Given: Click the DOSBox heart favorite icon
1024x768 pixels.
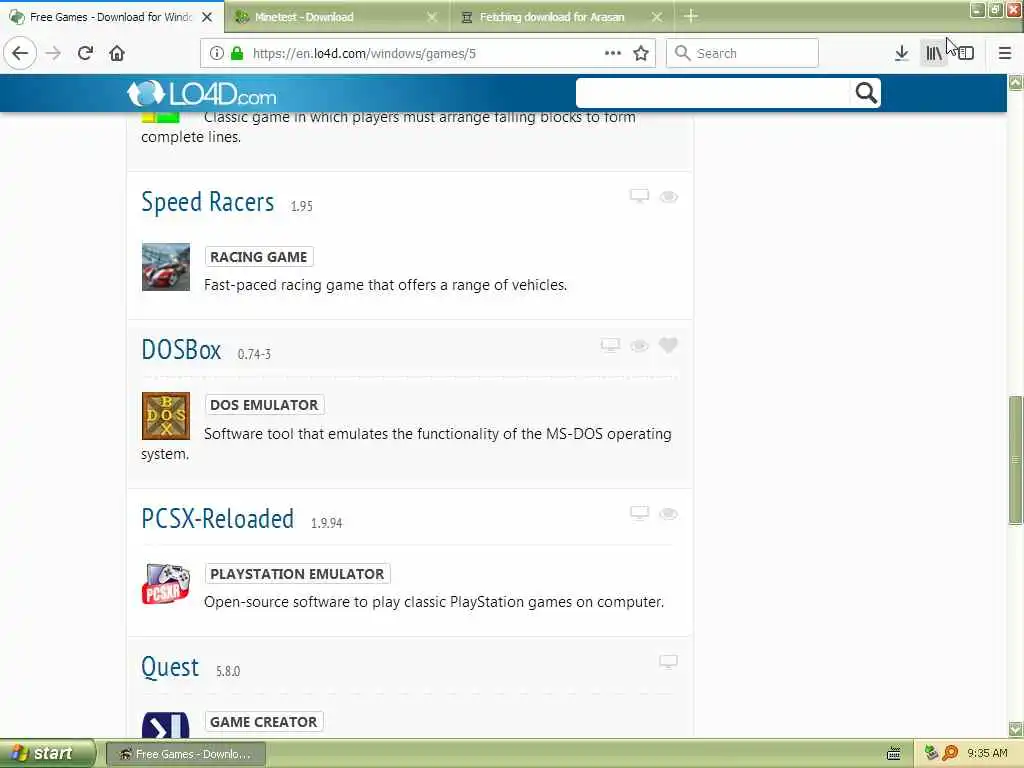Looking at the screenshot, I should pyautogui.click(x=668, y=345).
